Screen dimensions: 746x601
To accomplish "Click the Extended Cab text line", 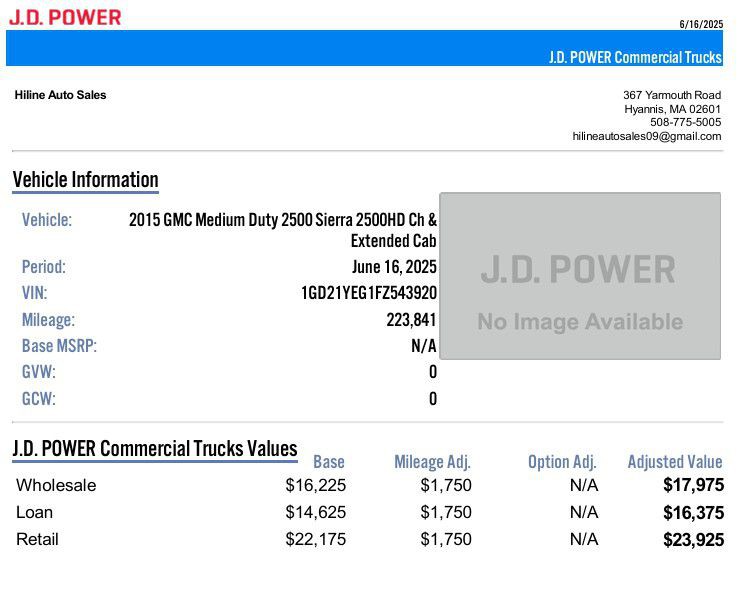I will click(393, 241).
